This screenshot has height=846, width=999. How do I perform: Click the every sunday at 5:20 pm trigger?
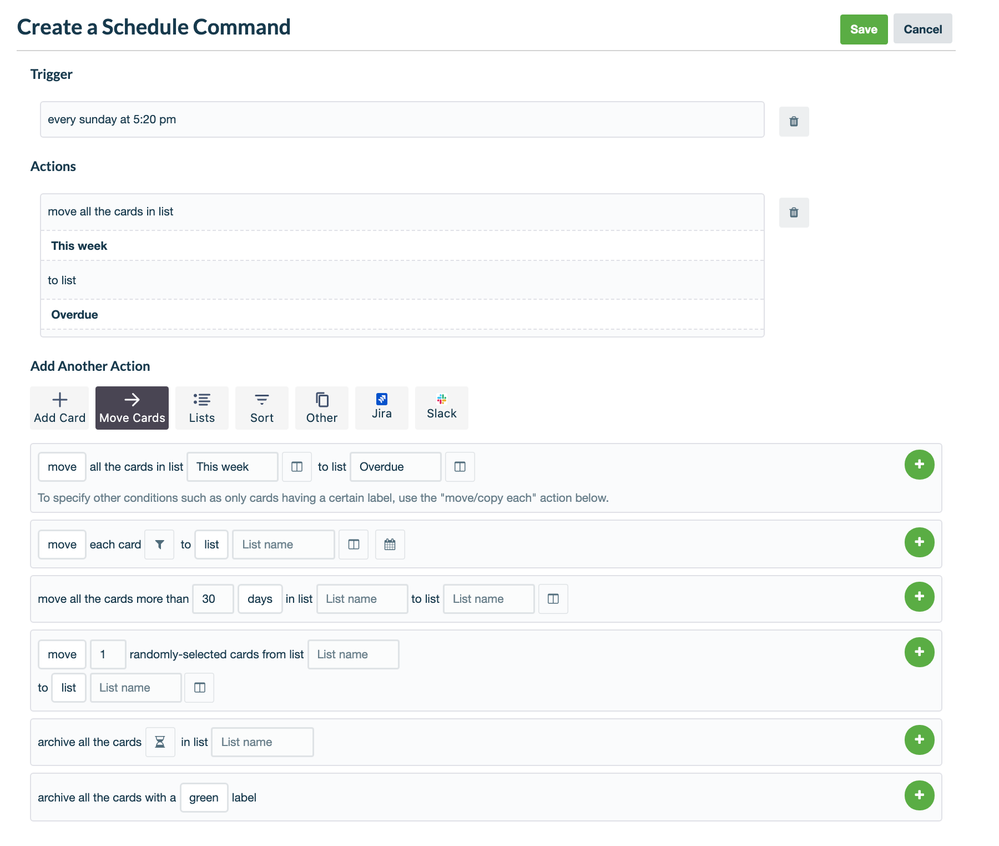[402, 119]
